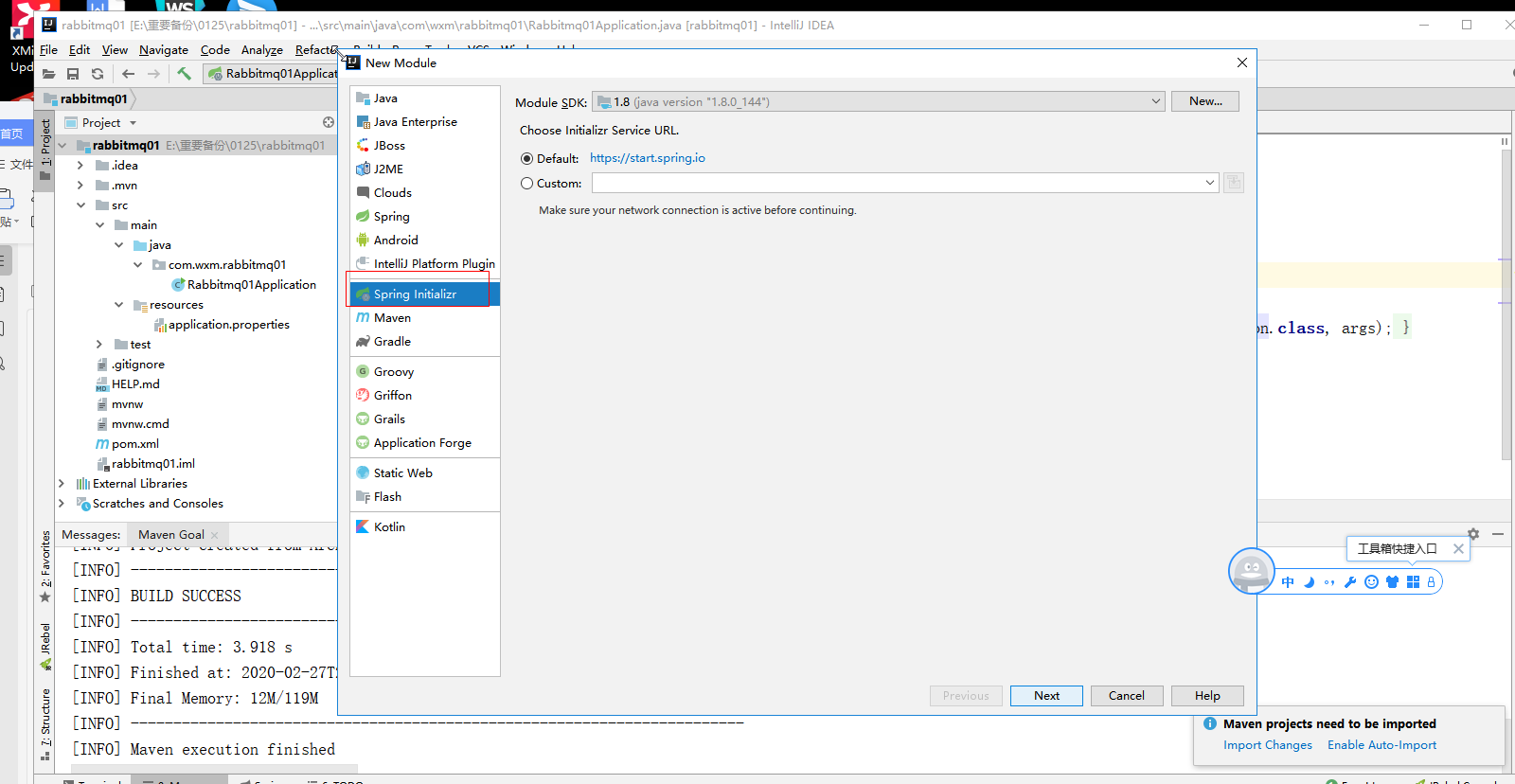Click the Synchronize refresh toolbar icon

coord(98,74)
